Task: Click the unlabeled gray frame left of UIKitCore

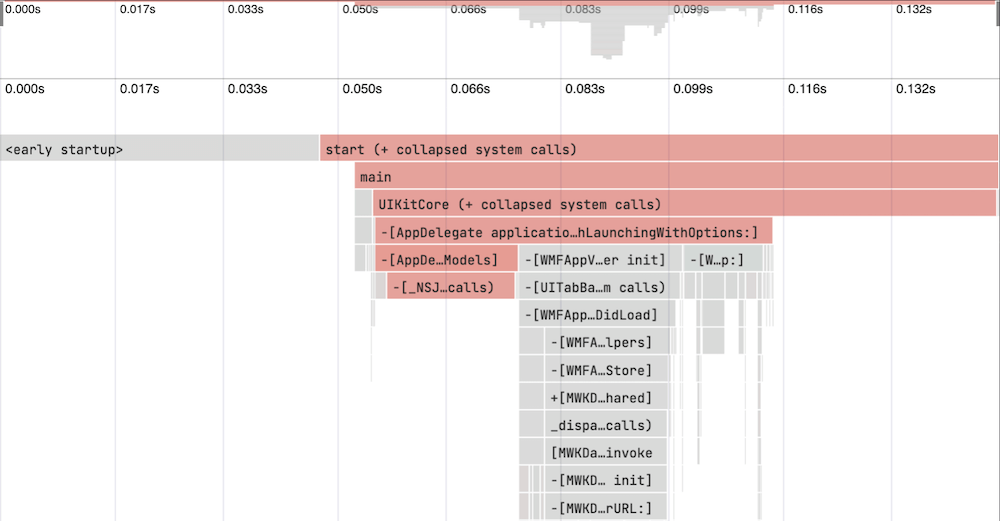Action: click(364, 204)
